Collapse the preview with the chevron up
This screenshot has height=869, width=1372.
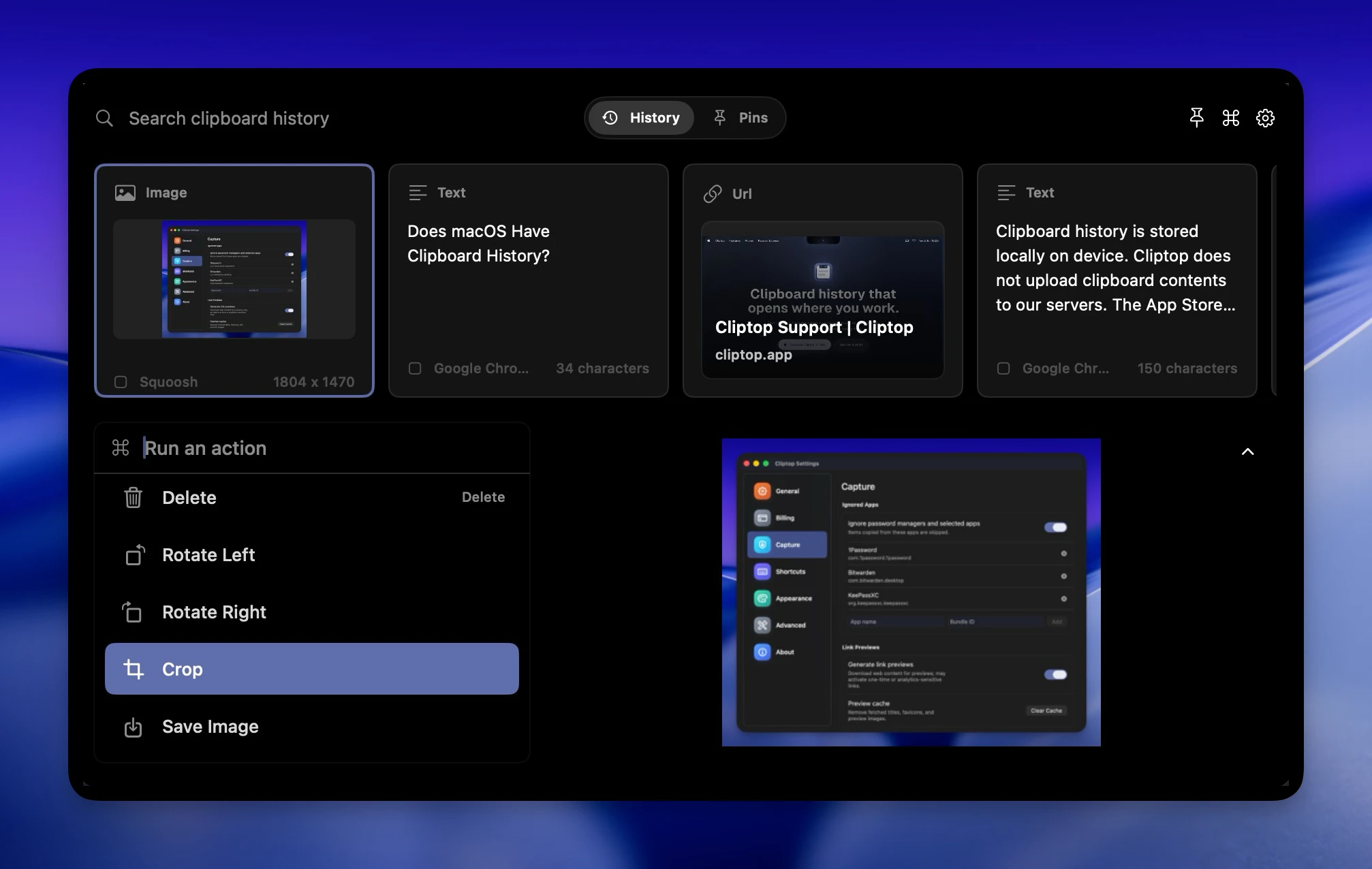(x=1248, y=452)
